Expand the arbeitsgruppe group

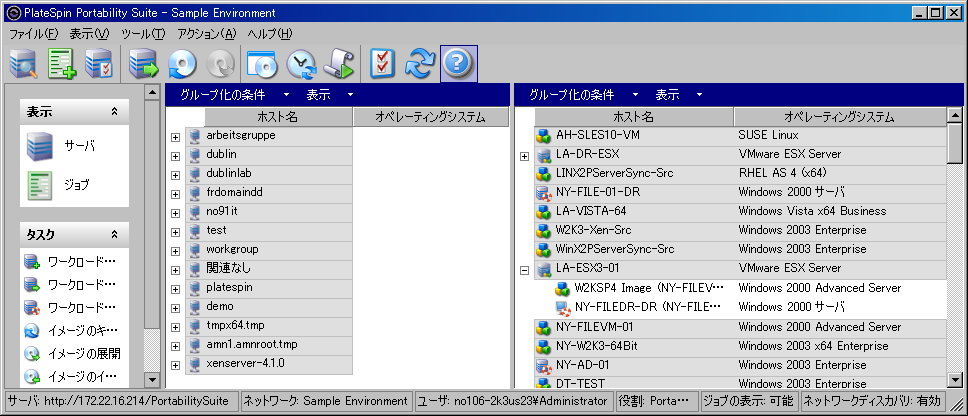pos(176,138)
